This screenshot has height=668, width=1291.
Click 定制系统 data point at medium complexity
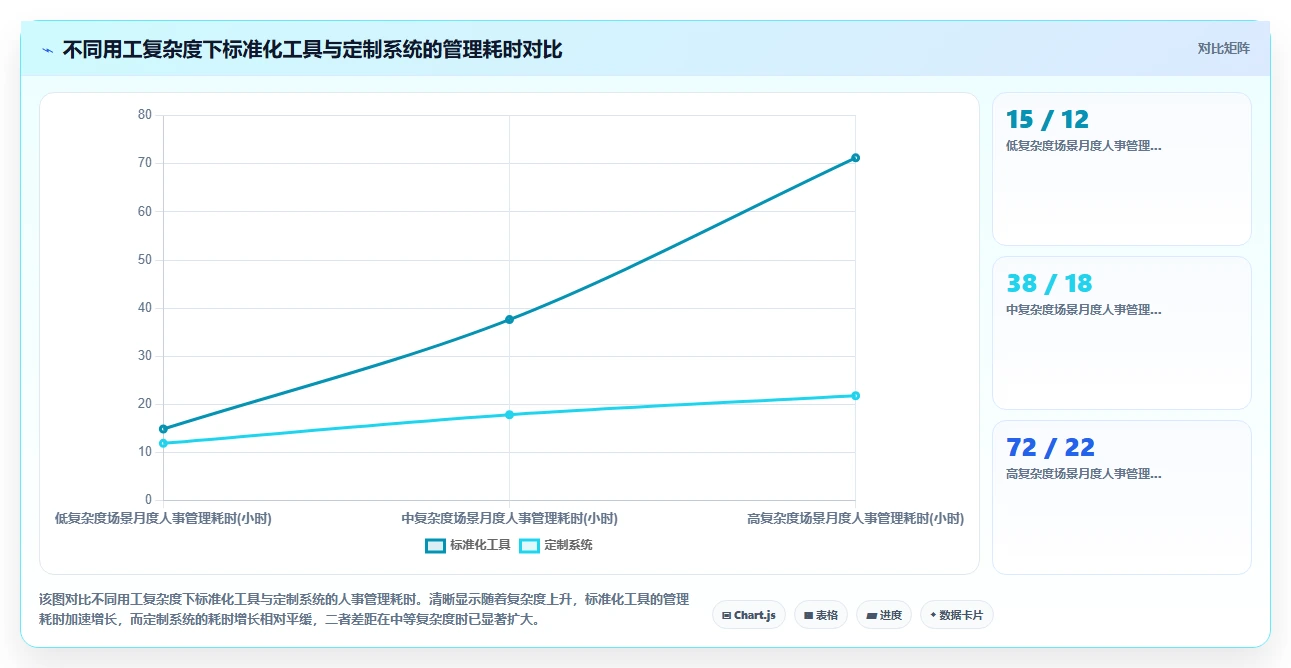coord(509,414)
